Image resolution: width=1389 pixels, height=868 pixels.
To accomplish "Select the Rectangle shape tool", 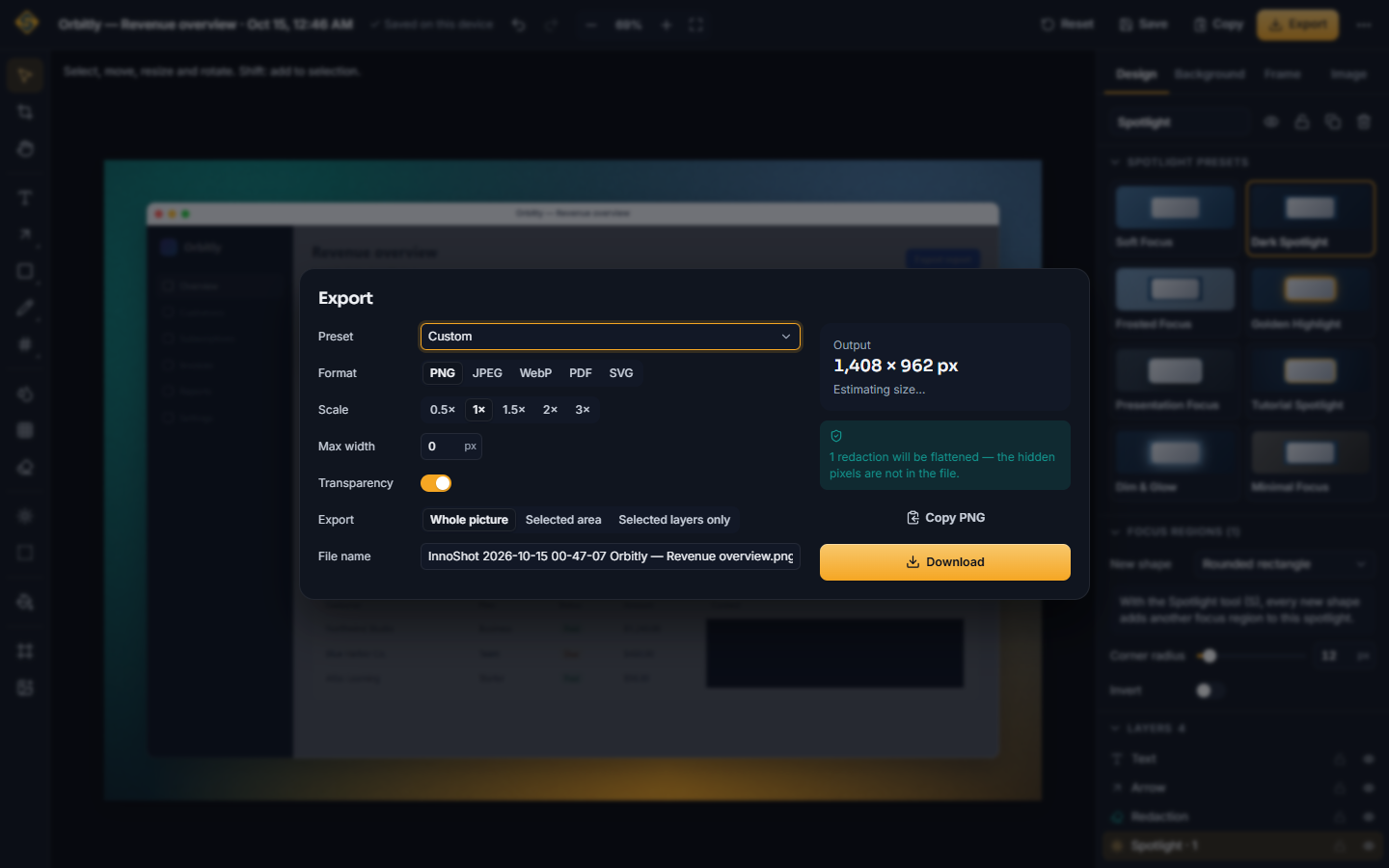I will click(25, 271).
